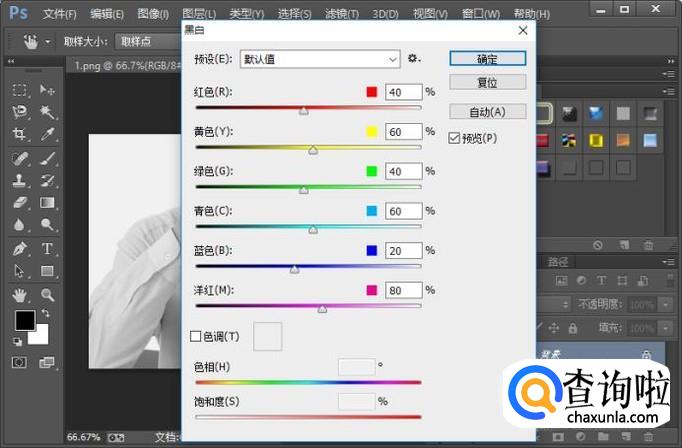Viewport: 682px width, 448px height.
Task: Click the foreground color swatch
Action: 25,320
